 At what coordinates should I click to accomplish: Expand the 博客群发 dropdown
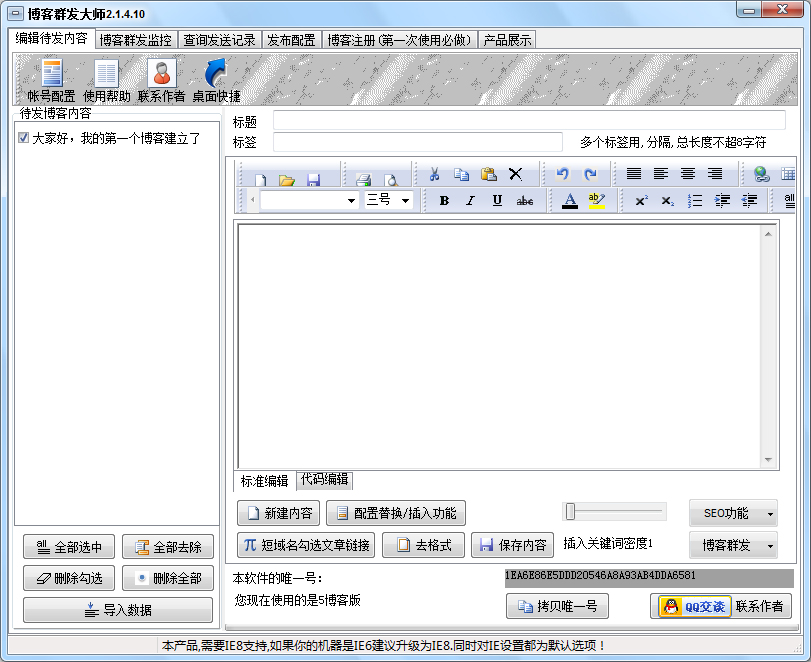tap(733, 545)
